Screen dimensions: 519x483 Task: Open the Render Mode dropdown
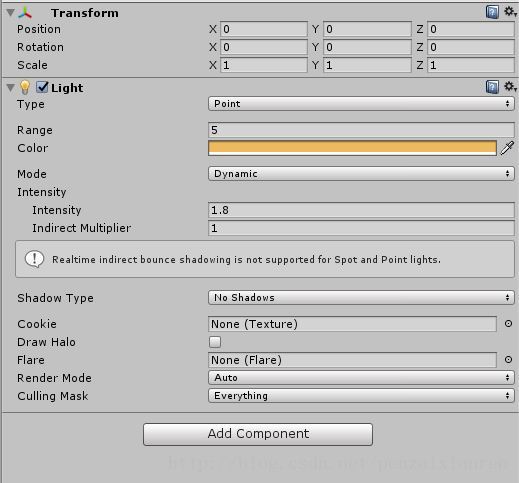[361, 378]
